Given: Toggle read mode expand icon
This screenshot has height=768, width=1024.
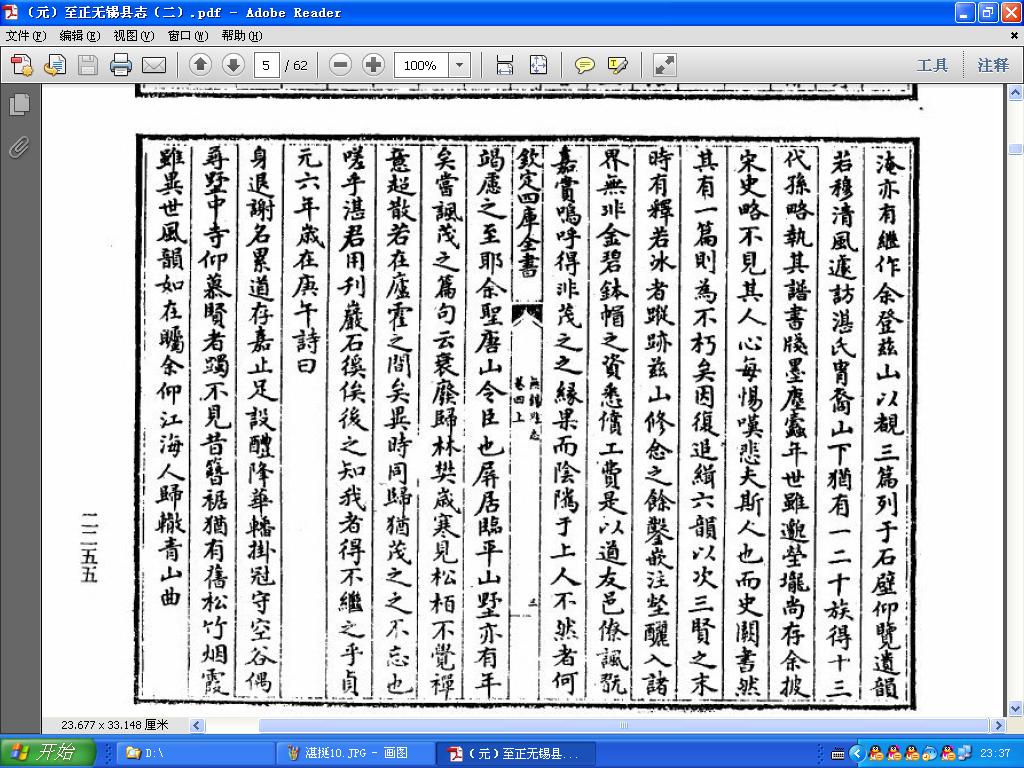Looking at the screenshot, I should [x=665, y=65].
